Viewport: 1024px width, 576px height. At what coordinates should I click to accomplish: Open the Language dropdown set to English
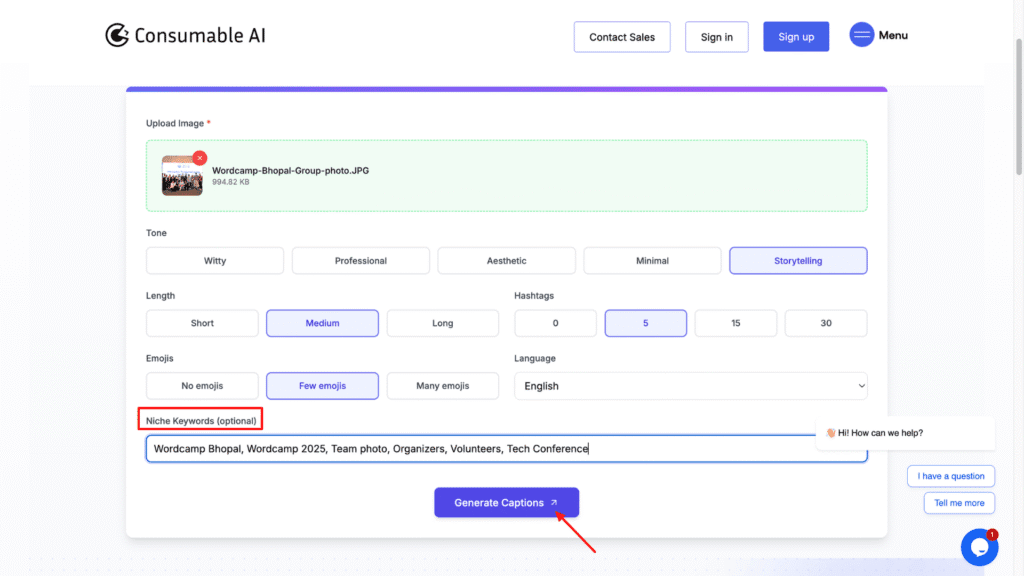pos(691,386)
